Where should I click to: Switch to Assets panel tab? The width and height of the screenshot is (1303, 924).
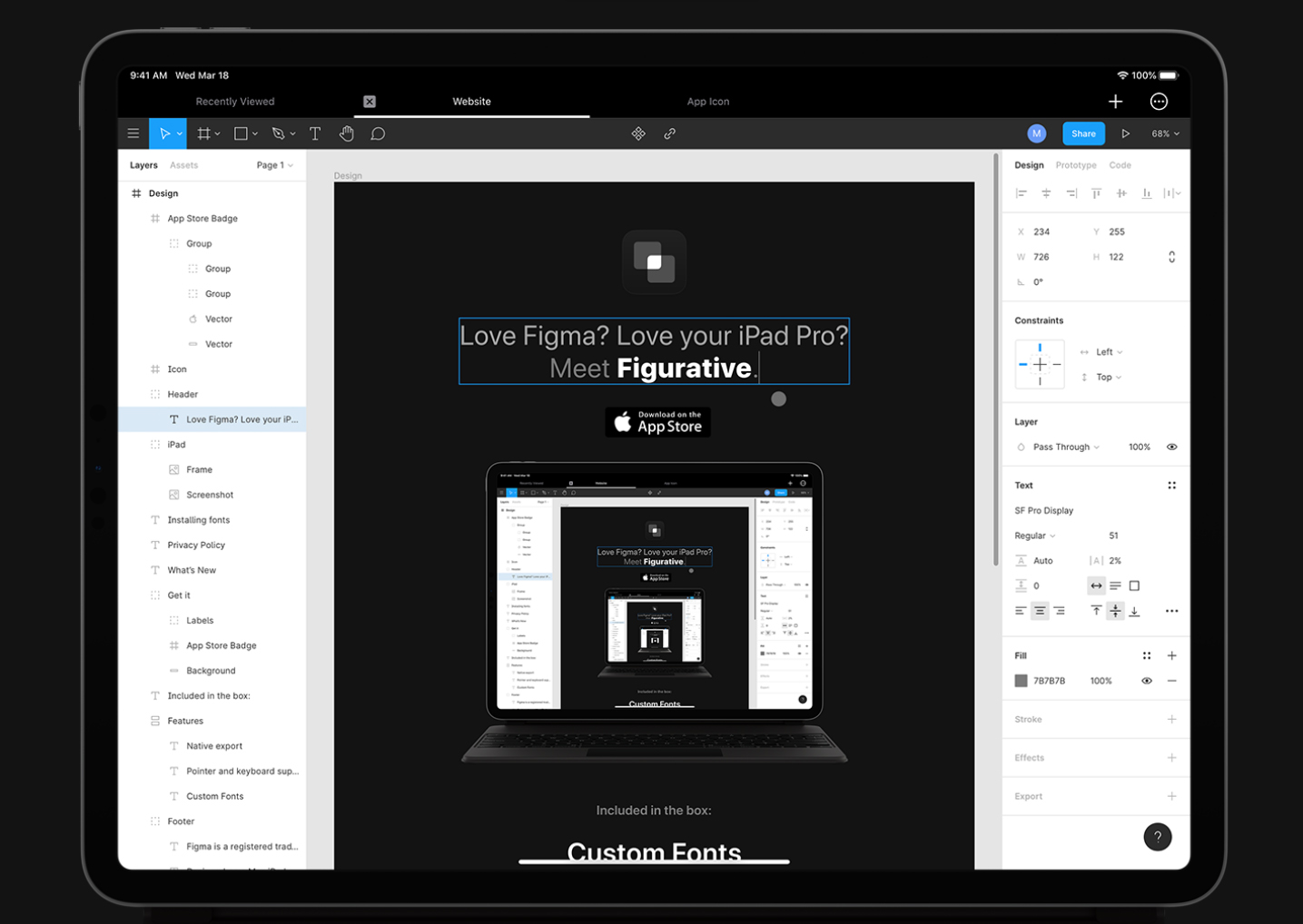[x=183, y=165]
